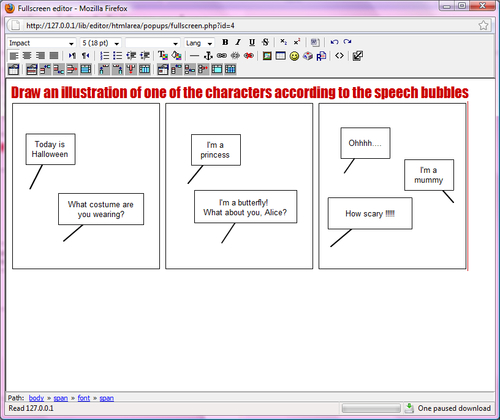Open cell properties

[163, 69]
